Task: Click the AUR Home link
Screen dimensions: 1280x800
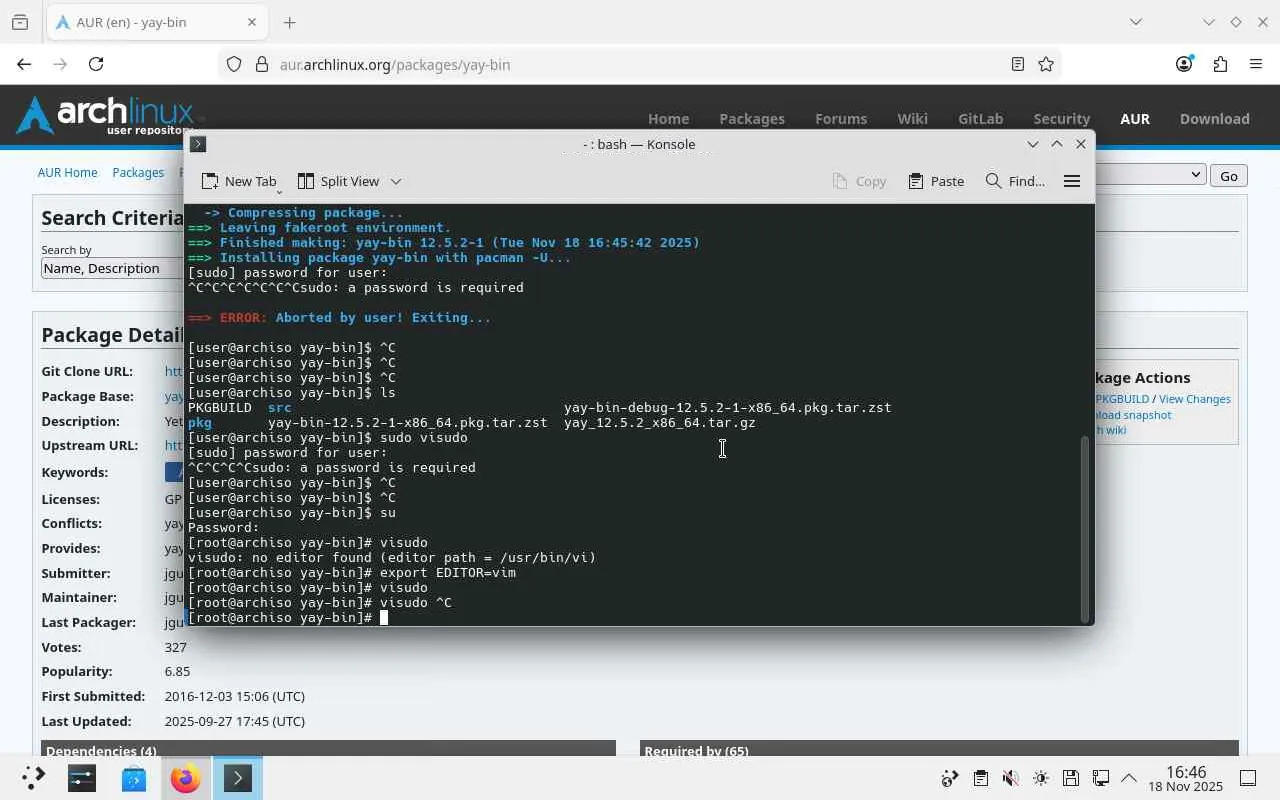Action: [x=67, y=172]
